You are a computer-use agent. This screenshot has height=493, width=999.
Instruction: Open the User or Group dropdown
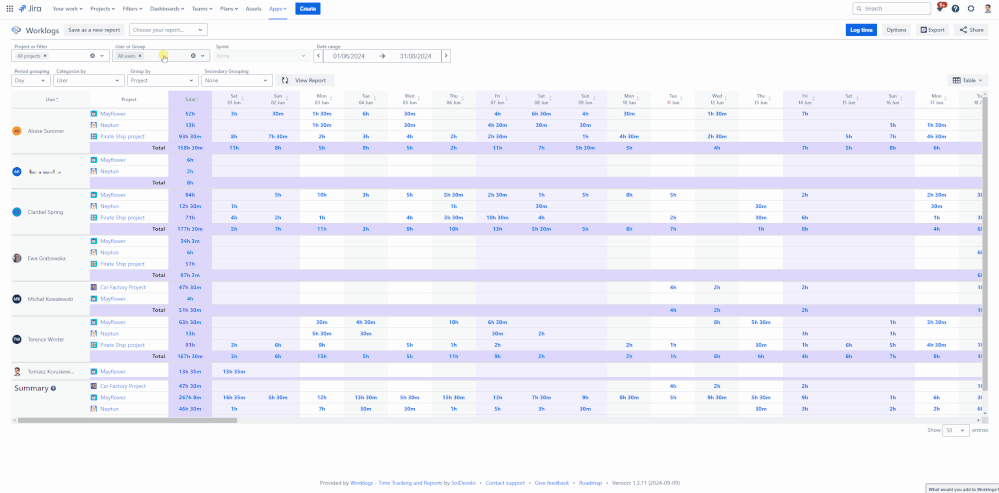pos(203,56)
